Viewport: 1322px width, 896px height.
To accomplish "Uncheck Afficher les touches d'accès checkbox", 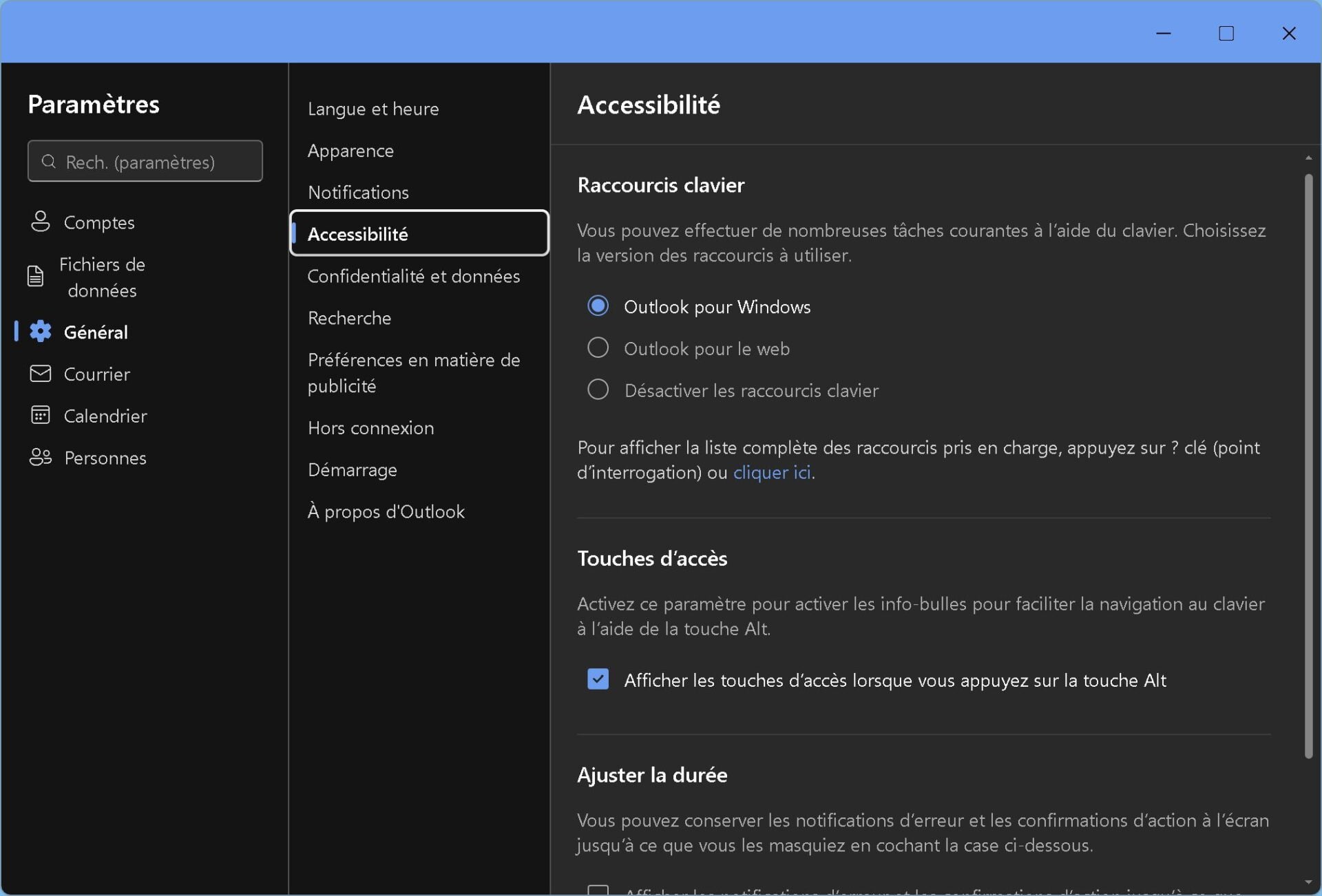I will coord(598,679).
